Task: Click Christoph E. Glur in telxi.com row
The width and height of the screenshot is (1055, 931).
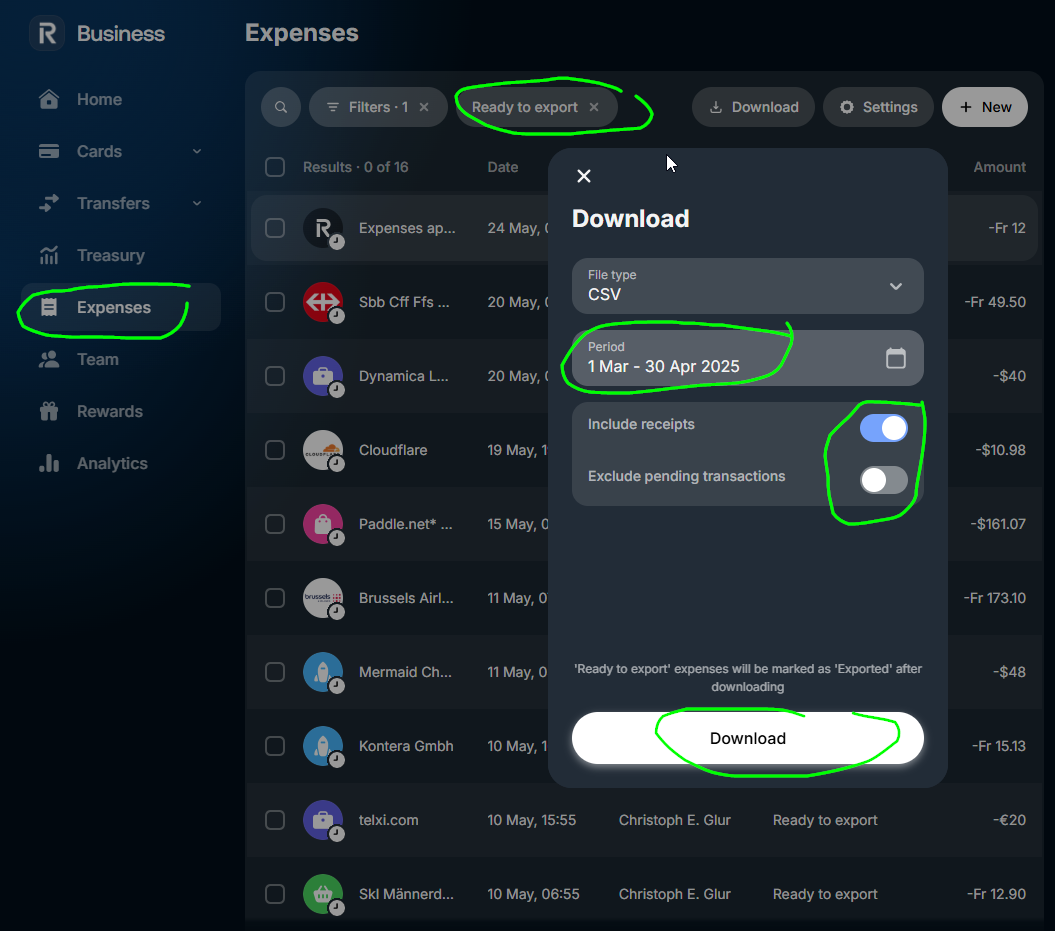Action: pos(675,820)
